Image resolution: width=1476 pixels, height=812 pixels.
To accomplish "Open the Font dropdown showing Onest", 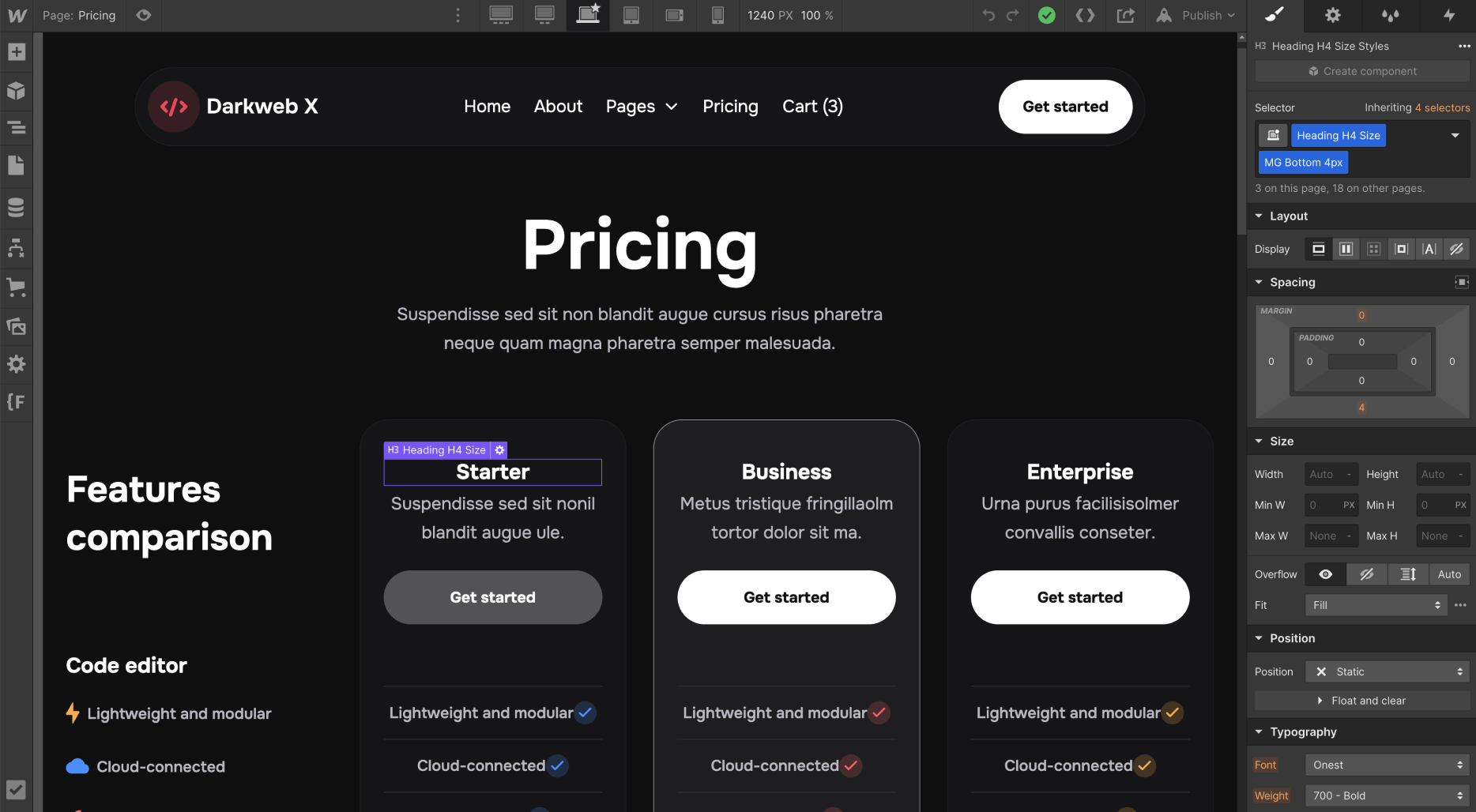I will (1386, 765).
